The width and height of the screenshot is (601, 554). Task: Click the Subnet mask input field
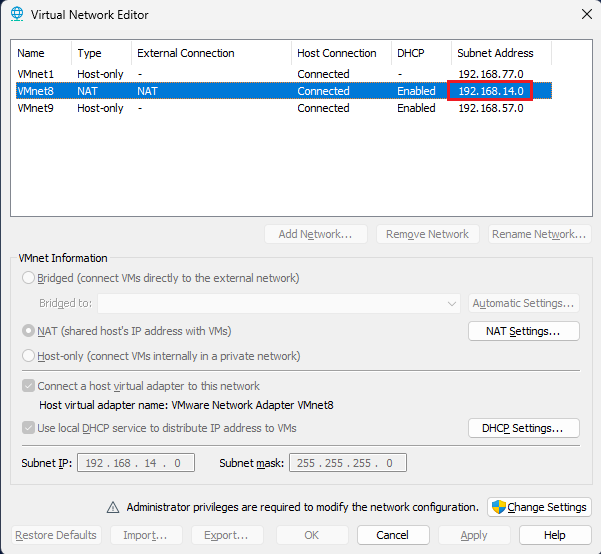(347, 463)
